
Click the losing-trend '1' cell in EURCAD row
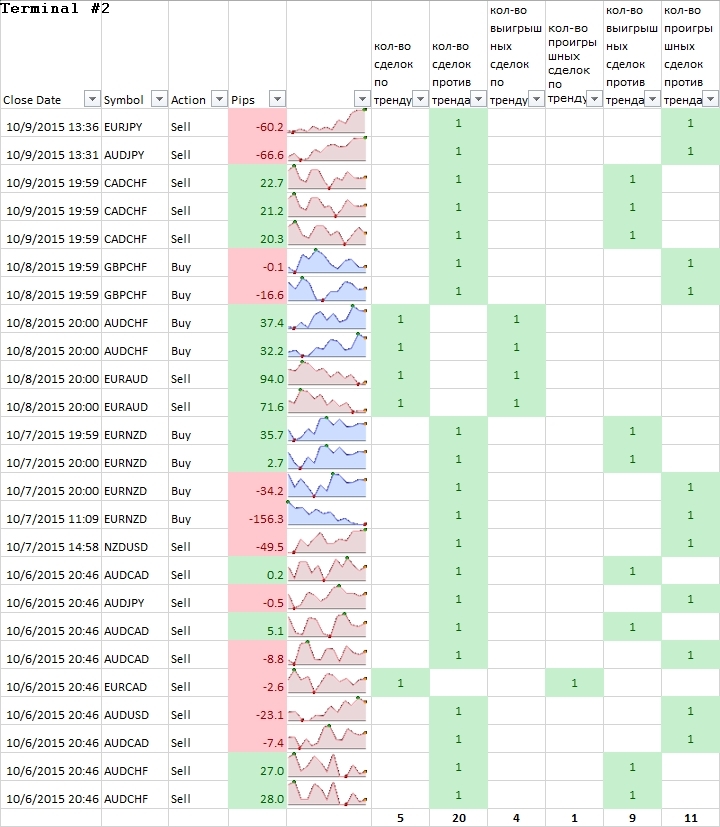pos(574,682)
